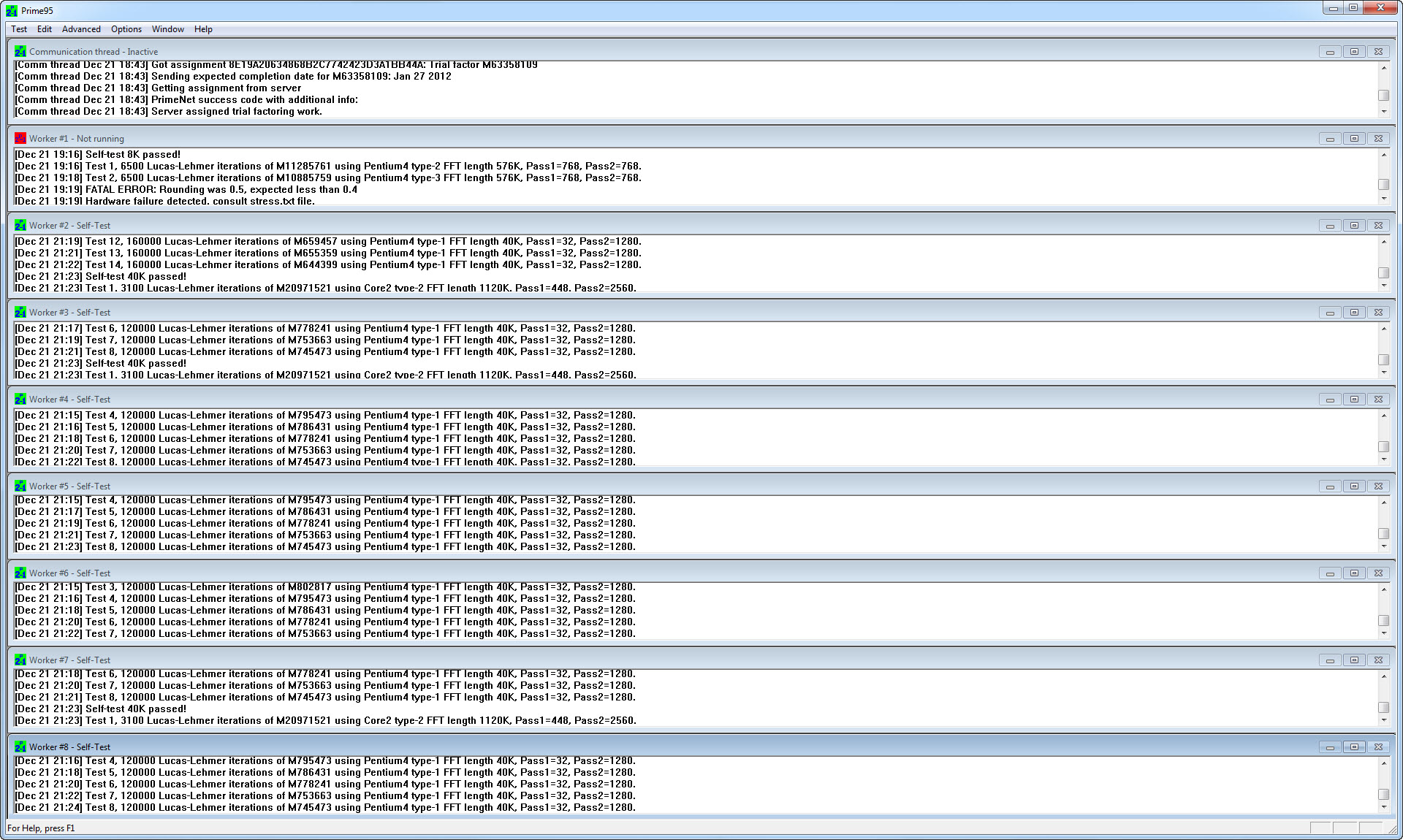This screenshot has height=840, width=1403.
Task: Click the Worker #8 window icon
Action: click(20, 747)
